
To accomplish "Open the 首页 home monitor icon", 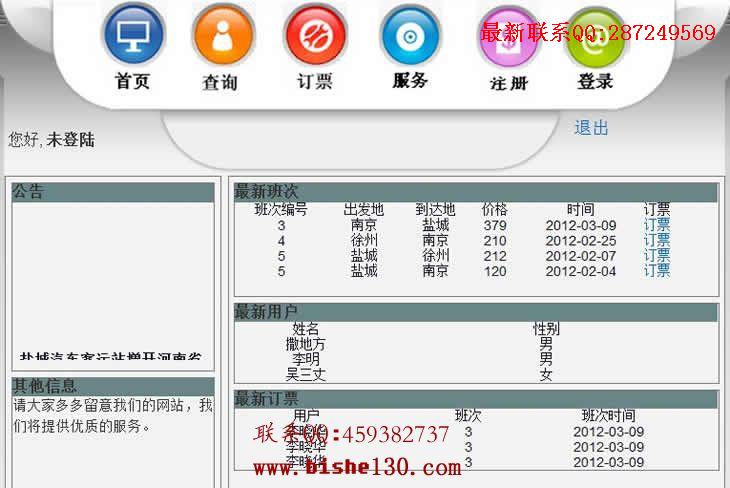I will pyautogui.click(x=134, y=35).
